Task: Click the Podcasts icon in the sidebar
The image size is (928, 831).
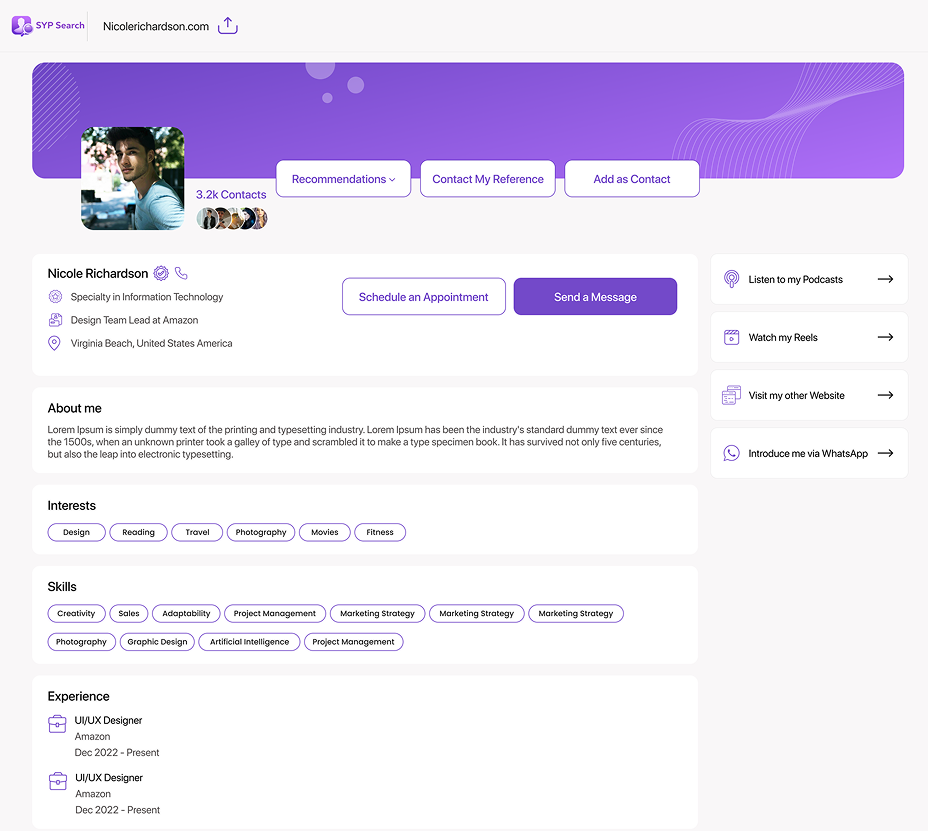Action: (x=731, y=279)
